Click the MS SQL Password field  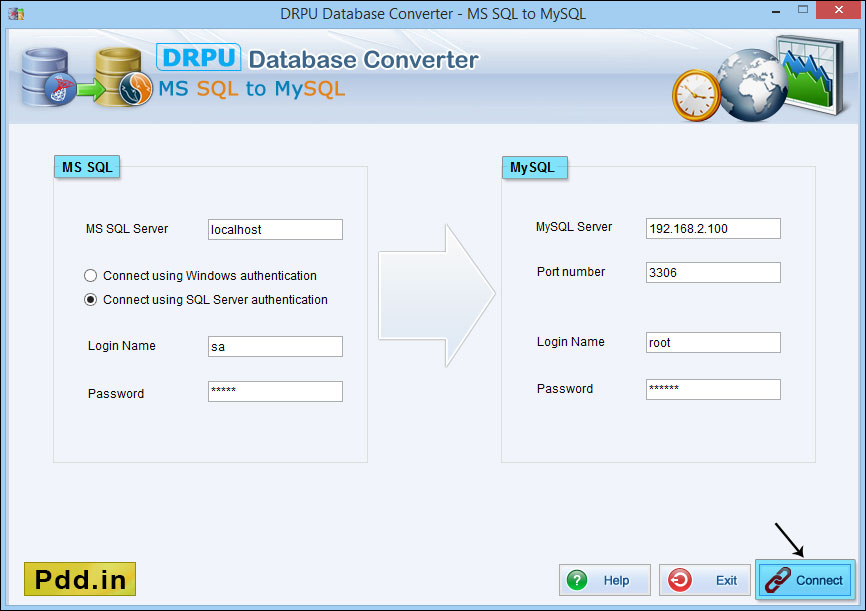pyautogui.click(x=275, y=392)
